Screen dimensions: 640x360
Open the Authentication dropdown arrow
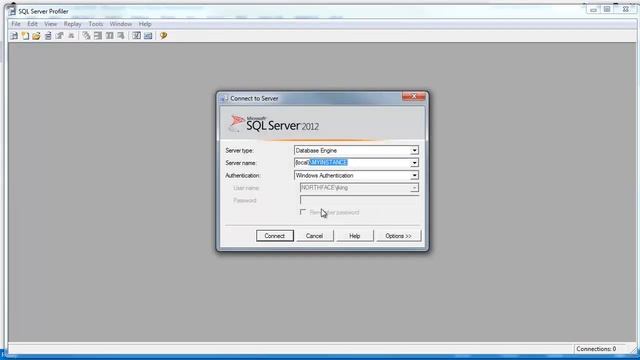[414, 176]
